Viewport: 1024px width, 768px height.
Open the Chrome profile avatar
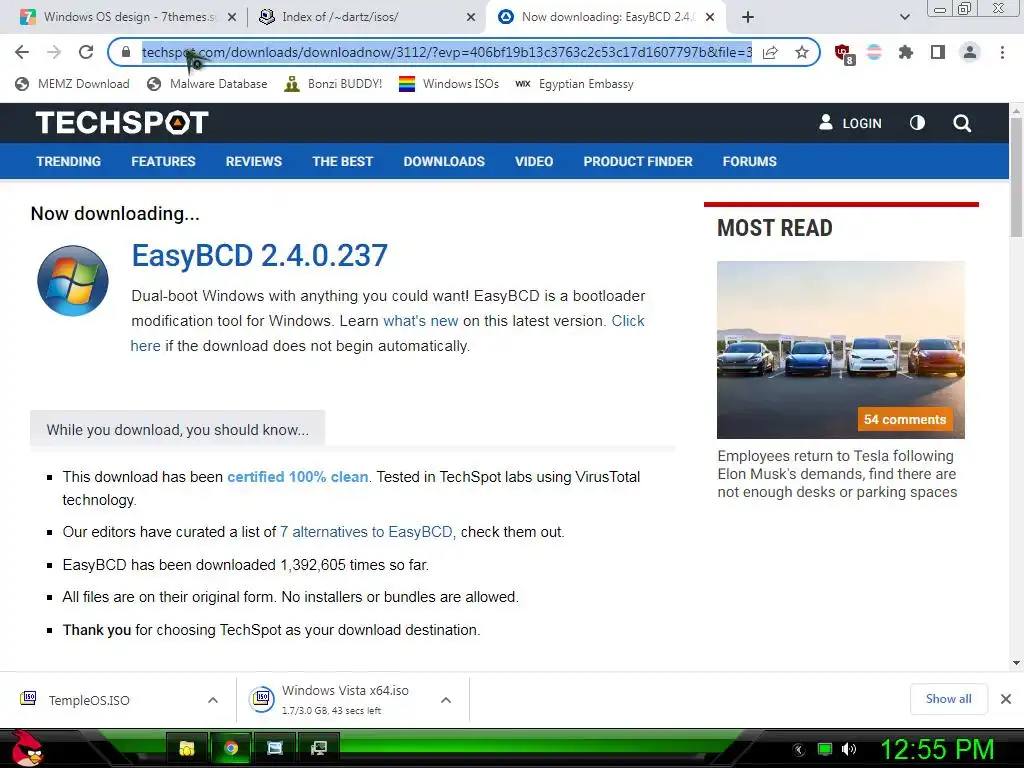tap(970, 52)
